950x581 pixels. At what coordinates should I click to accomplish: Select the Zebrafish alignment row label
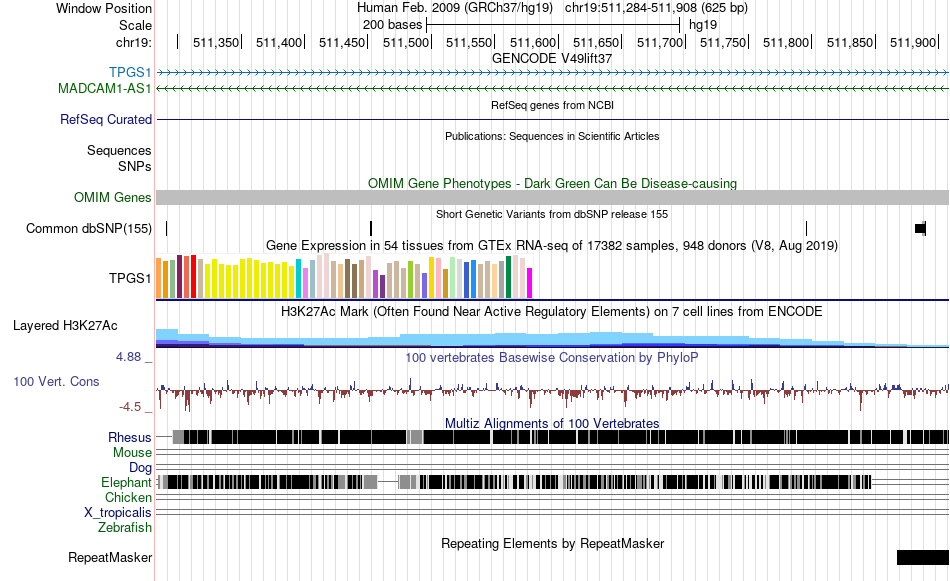(x=125, y=528)
